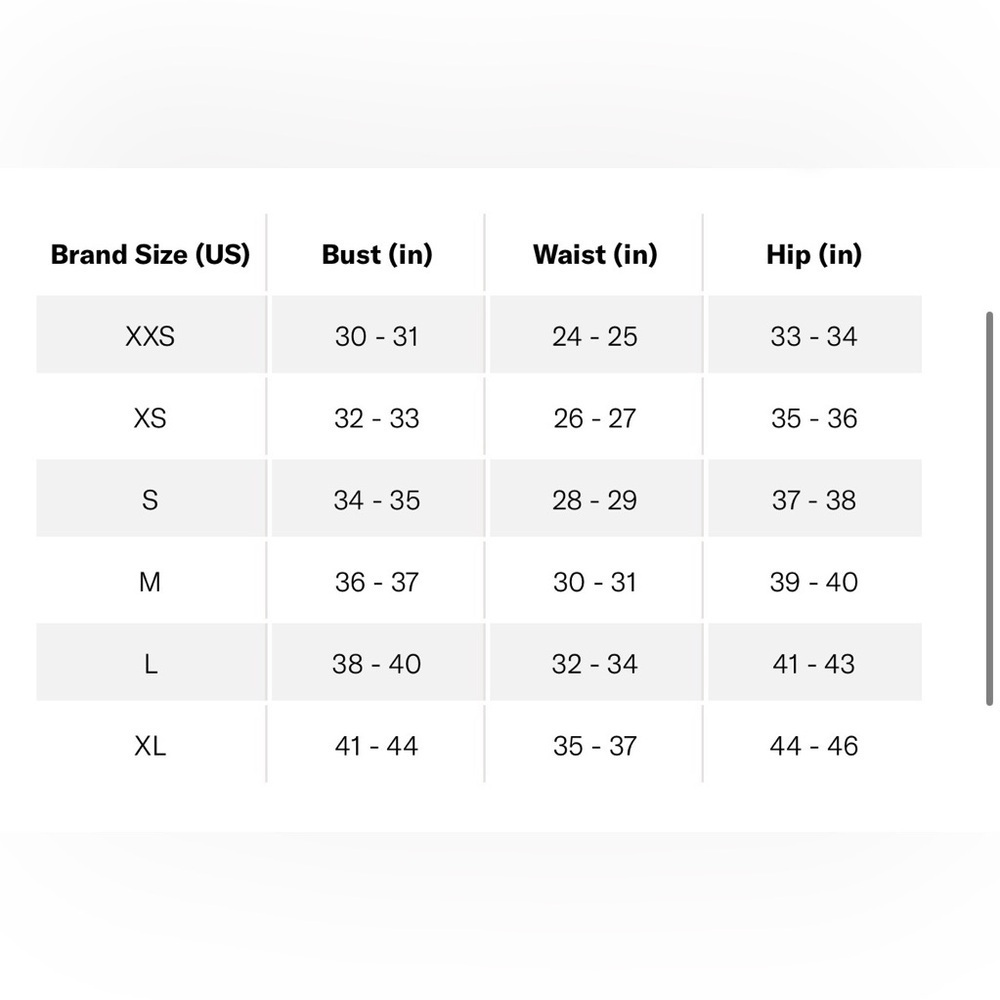This screenshot has height=1000, width=1000.
Task: Select the XL size label
Action: click(x=150, y=746)
